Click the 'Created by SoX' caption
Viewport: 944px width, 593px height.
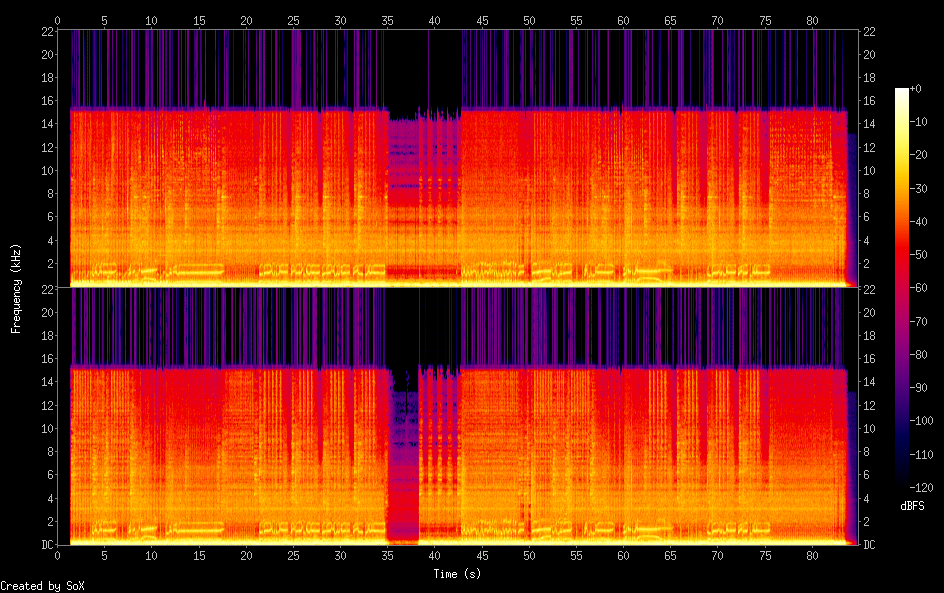pyautogui.click(x=42, y=586)
